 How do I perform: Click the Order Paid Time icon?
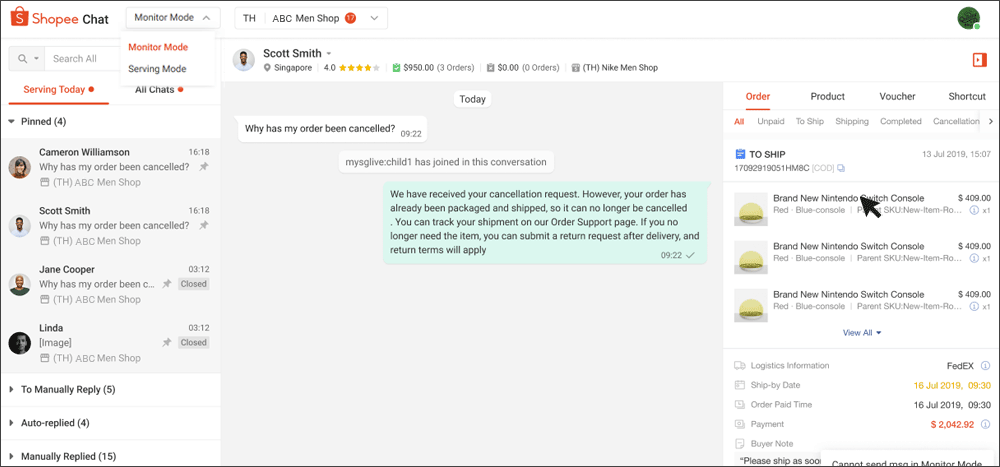coord(740,404)
